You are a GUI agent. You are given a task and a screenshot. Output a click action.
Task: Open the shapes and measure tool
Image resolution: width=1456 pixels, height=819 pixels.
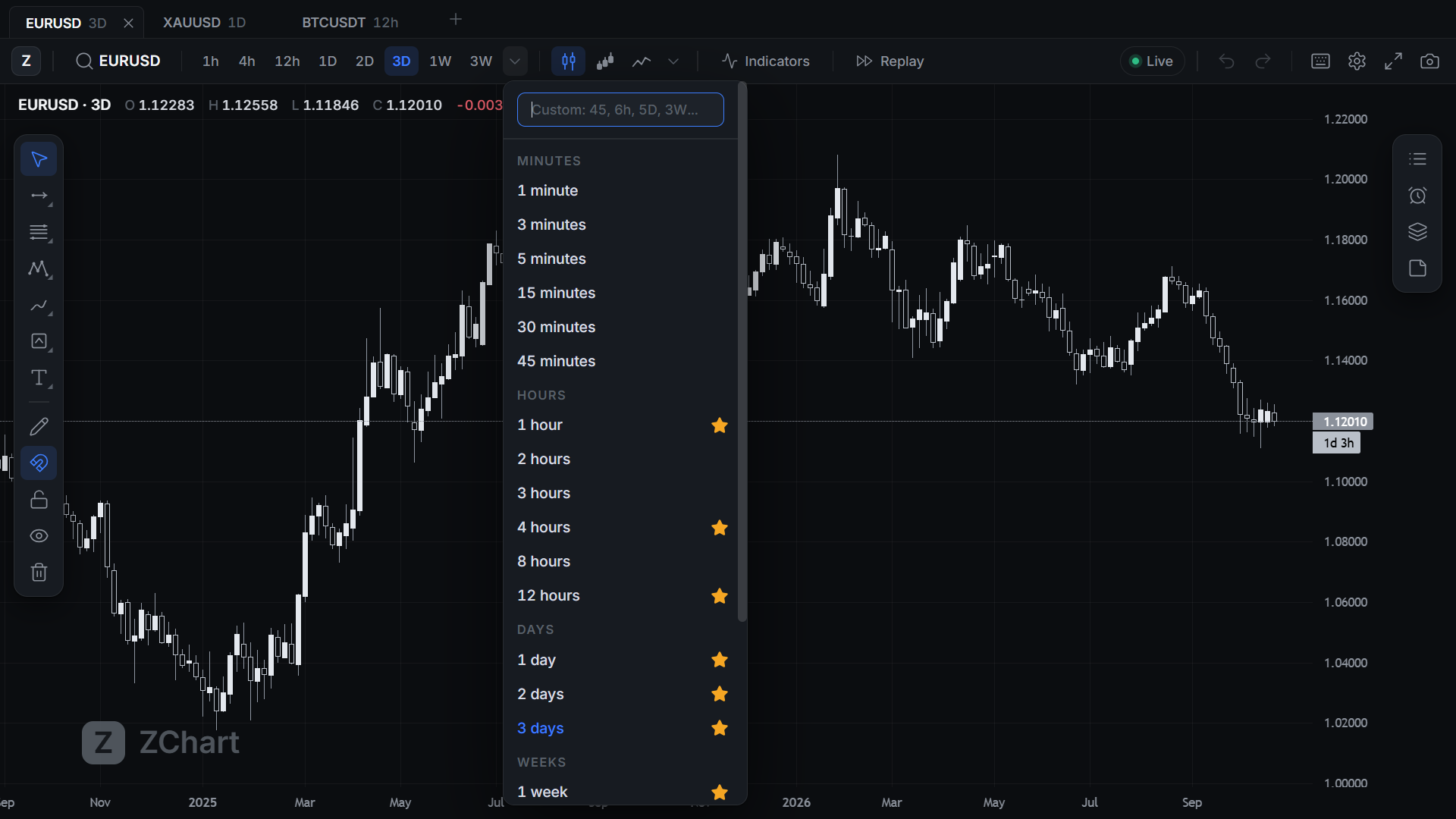(x=39, y=341)
